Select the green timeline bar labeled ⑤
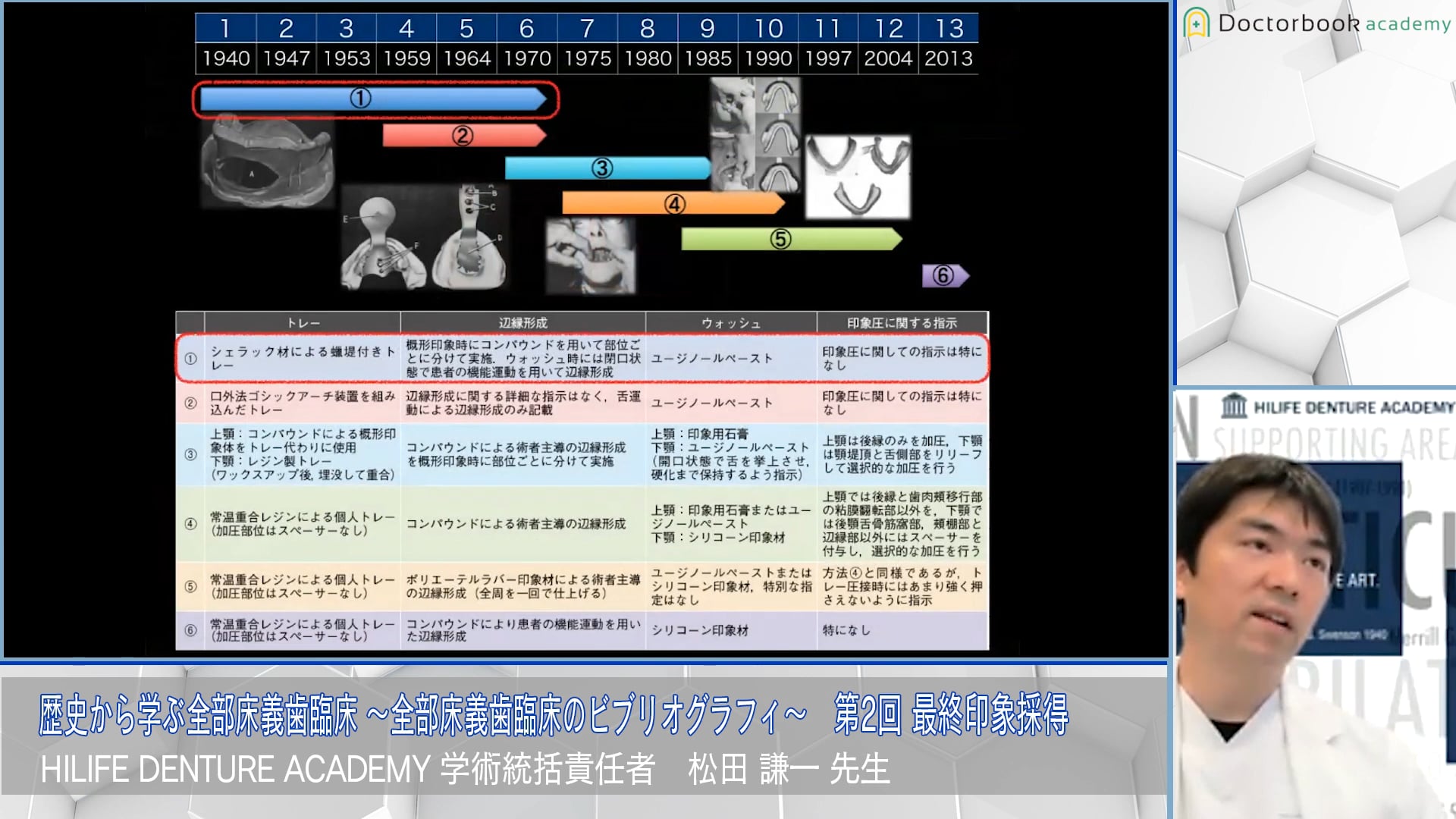 792,239
